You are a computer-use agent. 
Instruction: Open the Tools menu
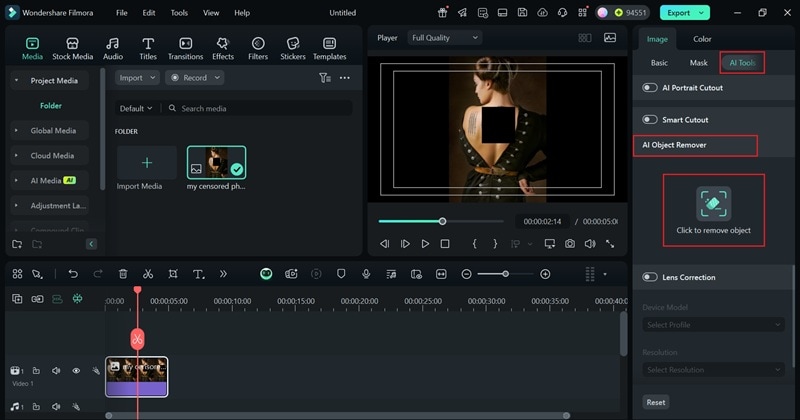pyautogui.click(x=179, y=13)
